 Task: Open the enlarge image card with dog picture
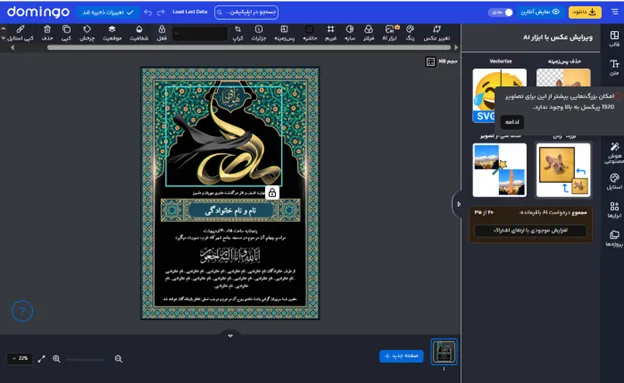pos(563,170)
